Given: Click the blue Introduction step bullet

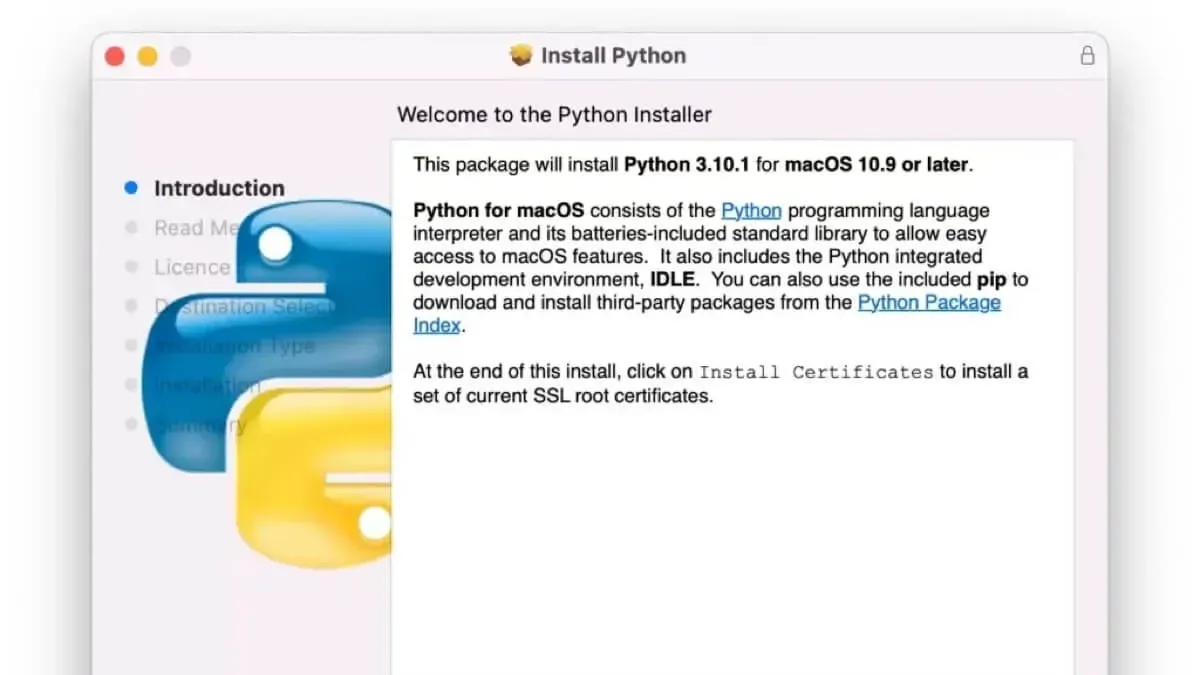Looking at the screenshot, I should tap(131, 188).
